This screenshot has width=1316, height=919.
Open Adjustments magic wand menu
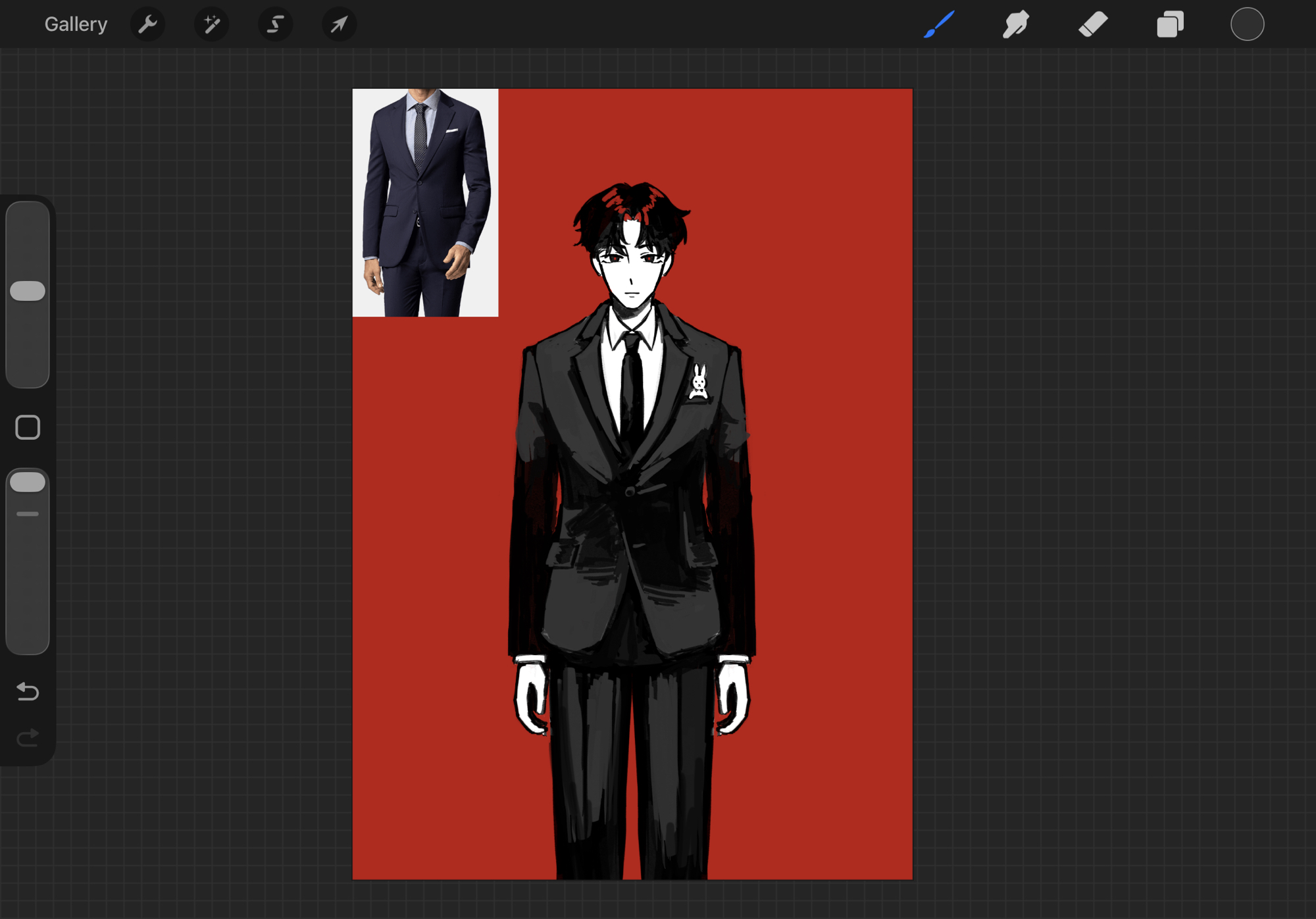(211, 24)
